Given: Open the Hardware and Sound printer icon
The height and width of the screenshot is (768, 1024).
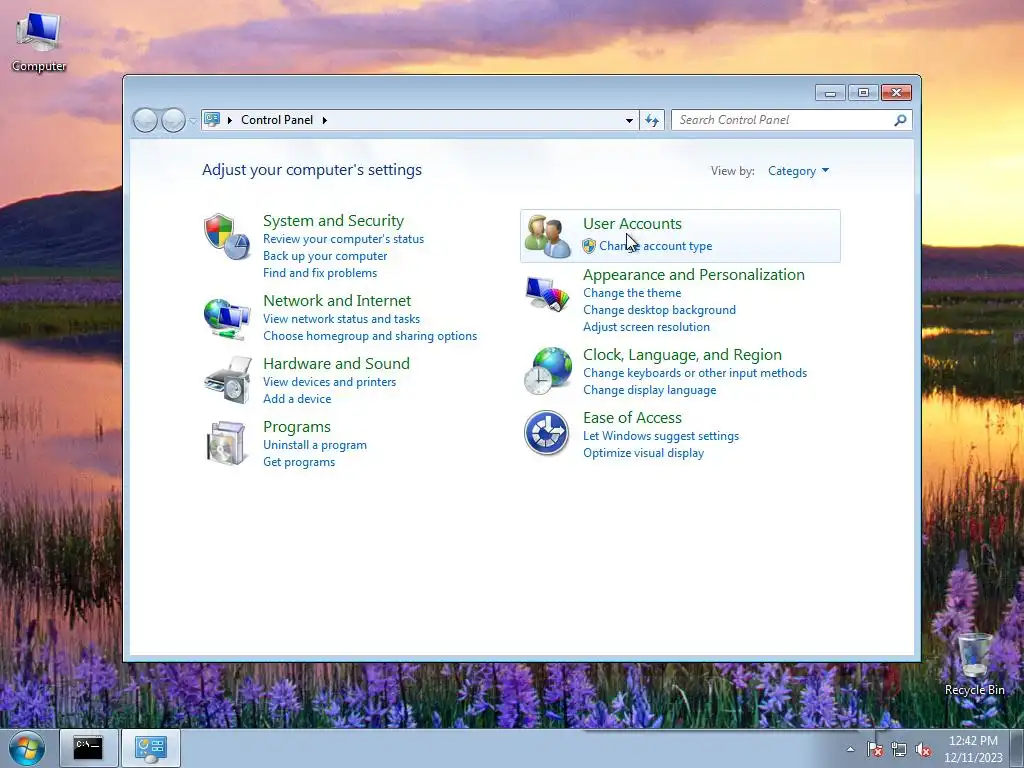Looking at the screenshot, I should point(227,380).
